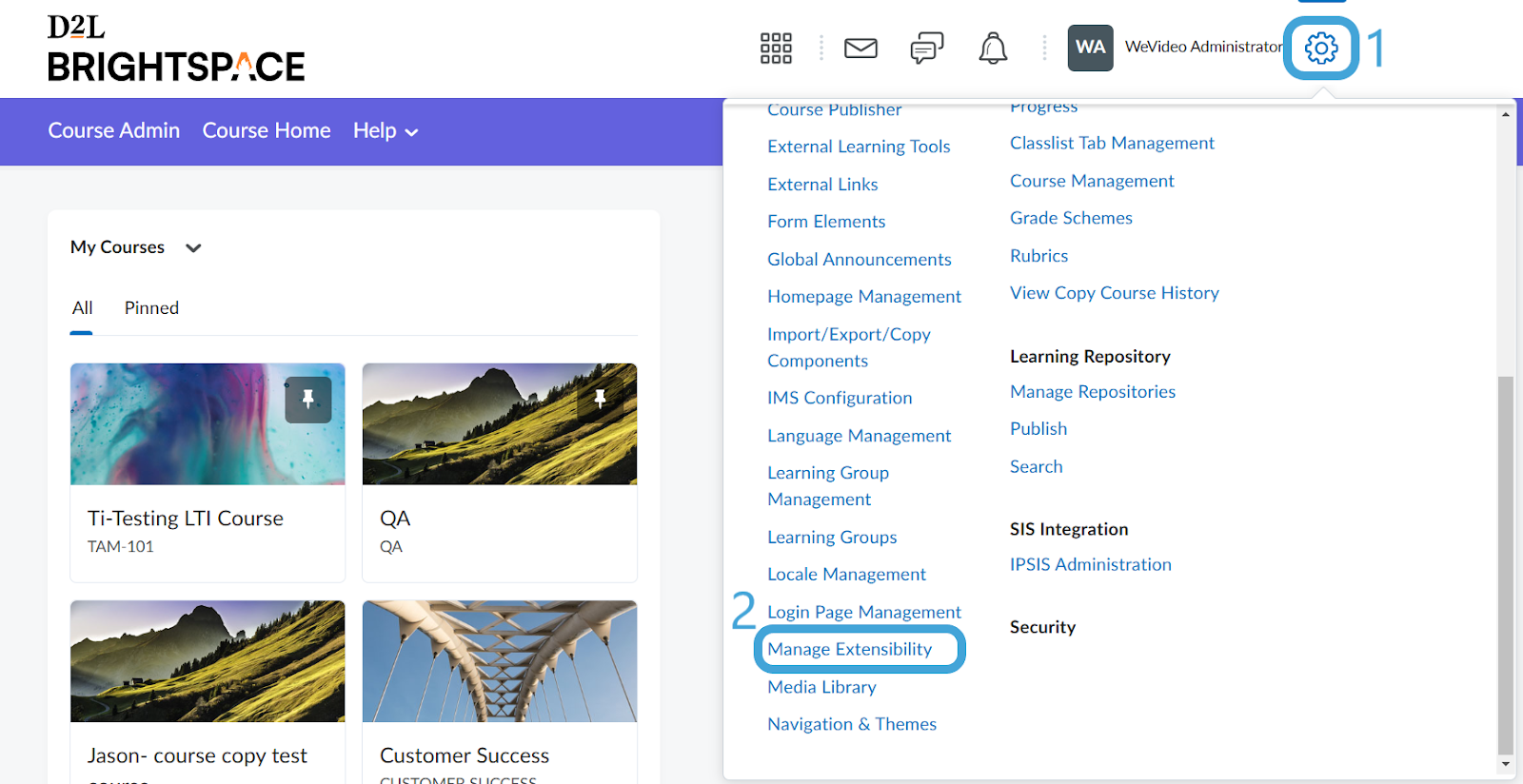Switch to the Pinned courses tab
Image resolution: width=1523 pixels, height=784 pixels.
pyautogui.click(x=151, y=308)
